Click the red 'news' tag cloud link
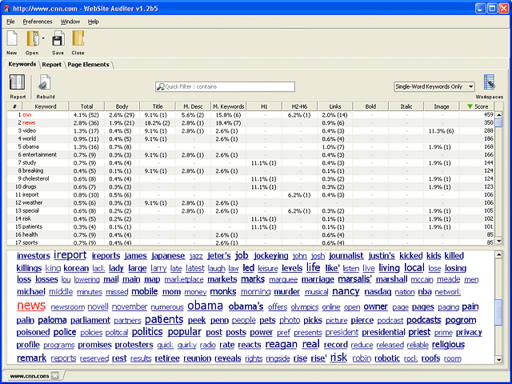The height and width of the screenshot is (384, 512). coord(31,305)
